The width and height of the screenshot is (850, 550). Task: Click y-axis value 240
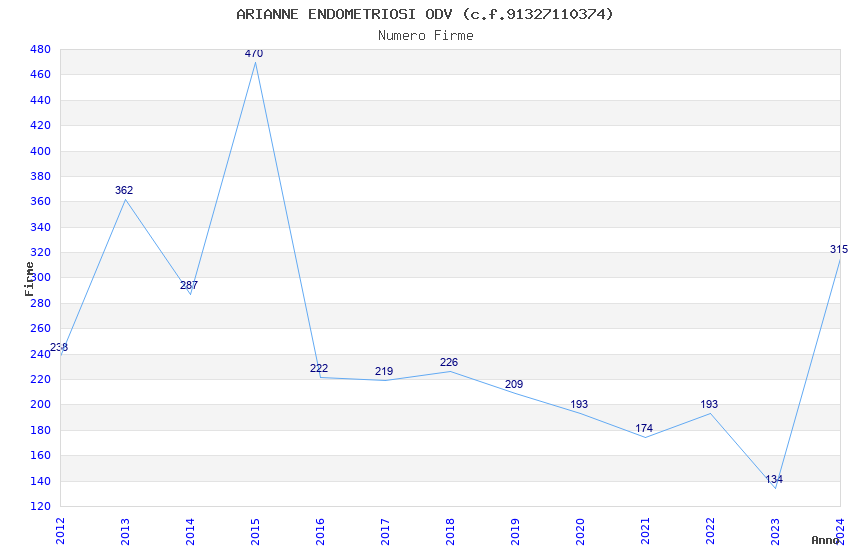pyautogui.click(x=40, y=354)
